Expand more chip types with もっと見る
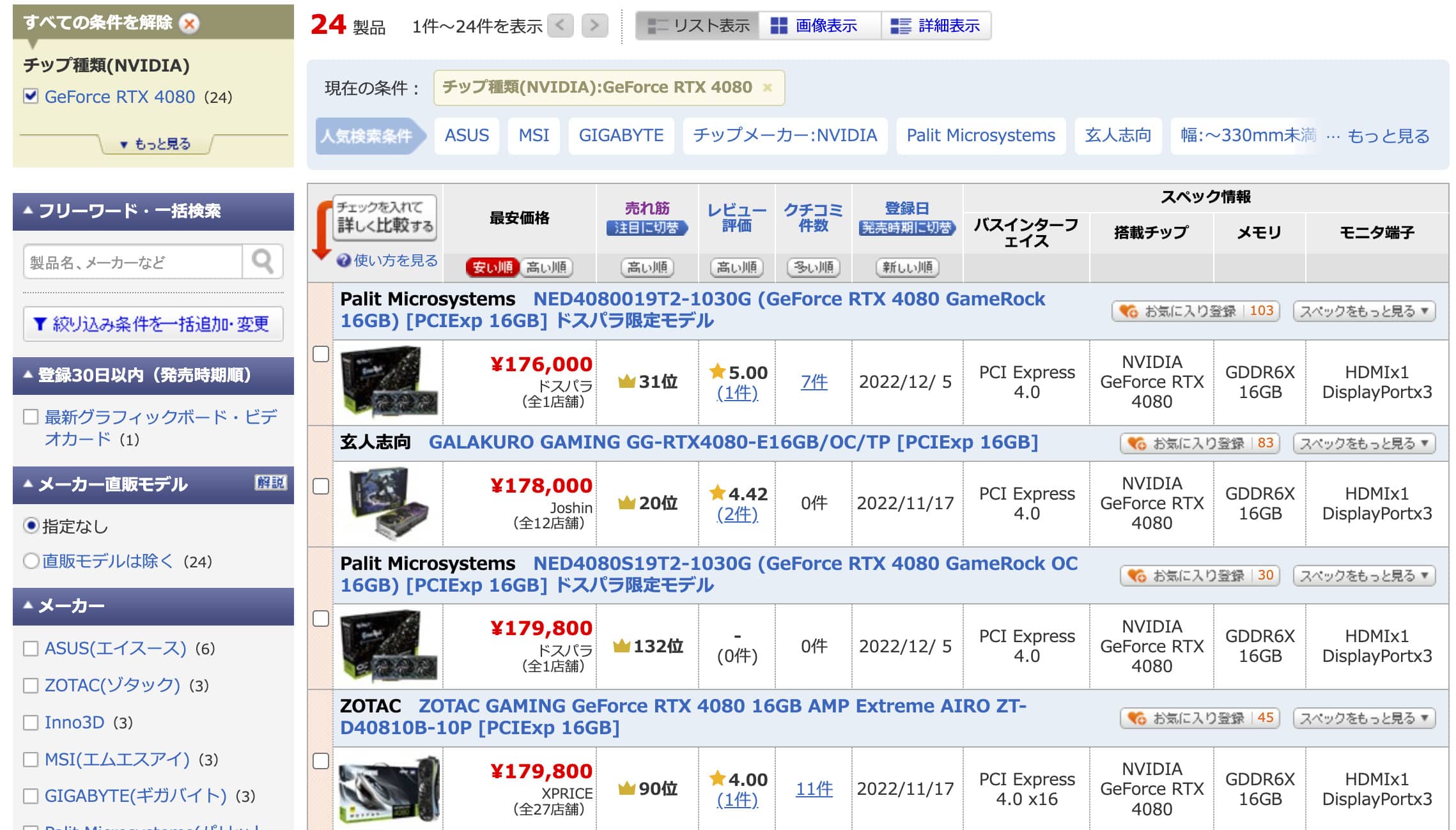 tap(155, 144)
